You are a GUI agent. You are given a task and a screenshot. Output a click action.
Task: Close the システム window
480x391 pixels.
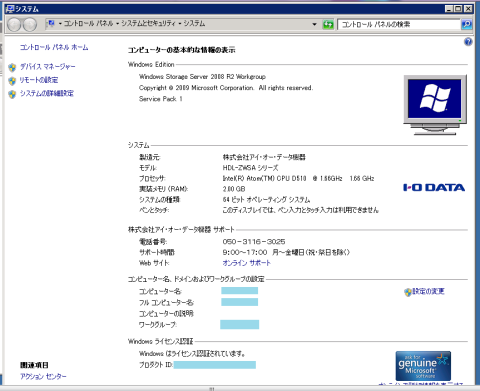click(468, 9)
